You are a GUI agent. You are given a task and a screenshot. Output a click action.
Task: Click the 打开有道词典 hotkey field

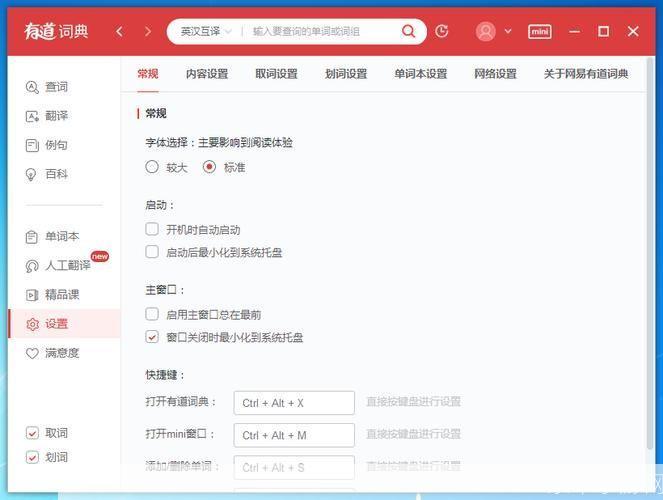click(x=294, y=403)
